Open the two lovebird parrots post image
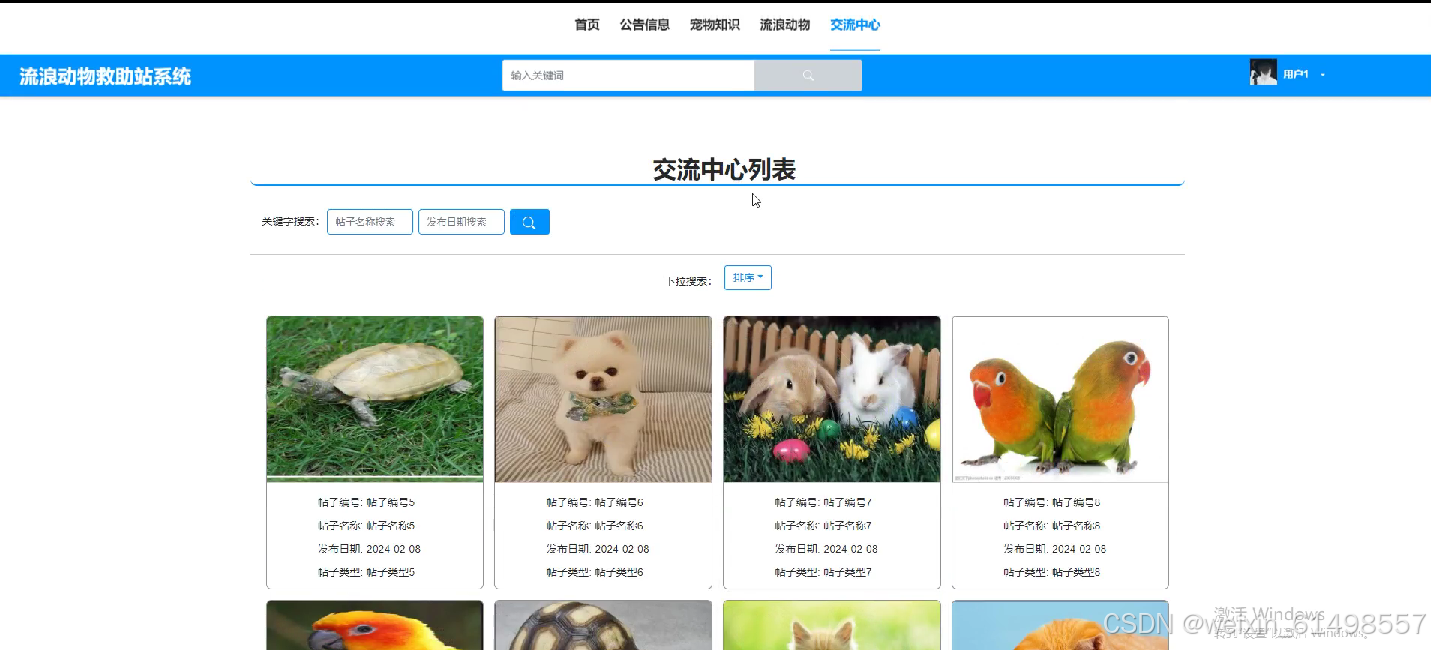1431x650 pixels. tap(1060, 399)
